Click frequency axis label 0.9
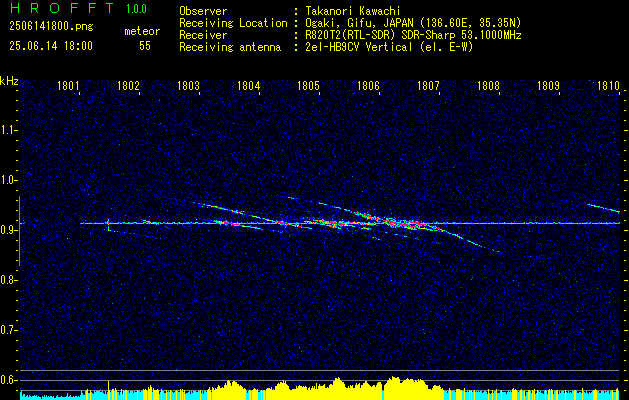629x400 pixels. click(9, 230)
